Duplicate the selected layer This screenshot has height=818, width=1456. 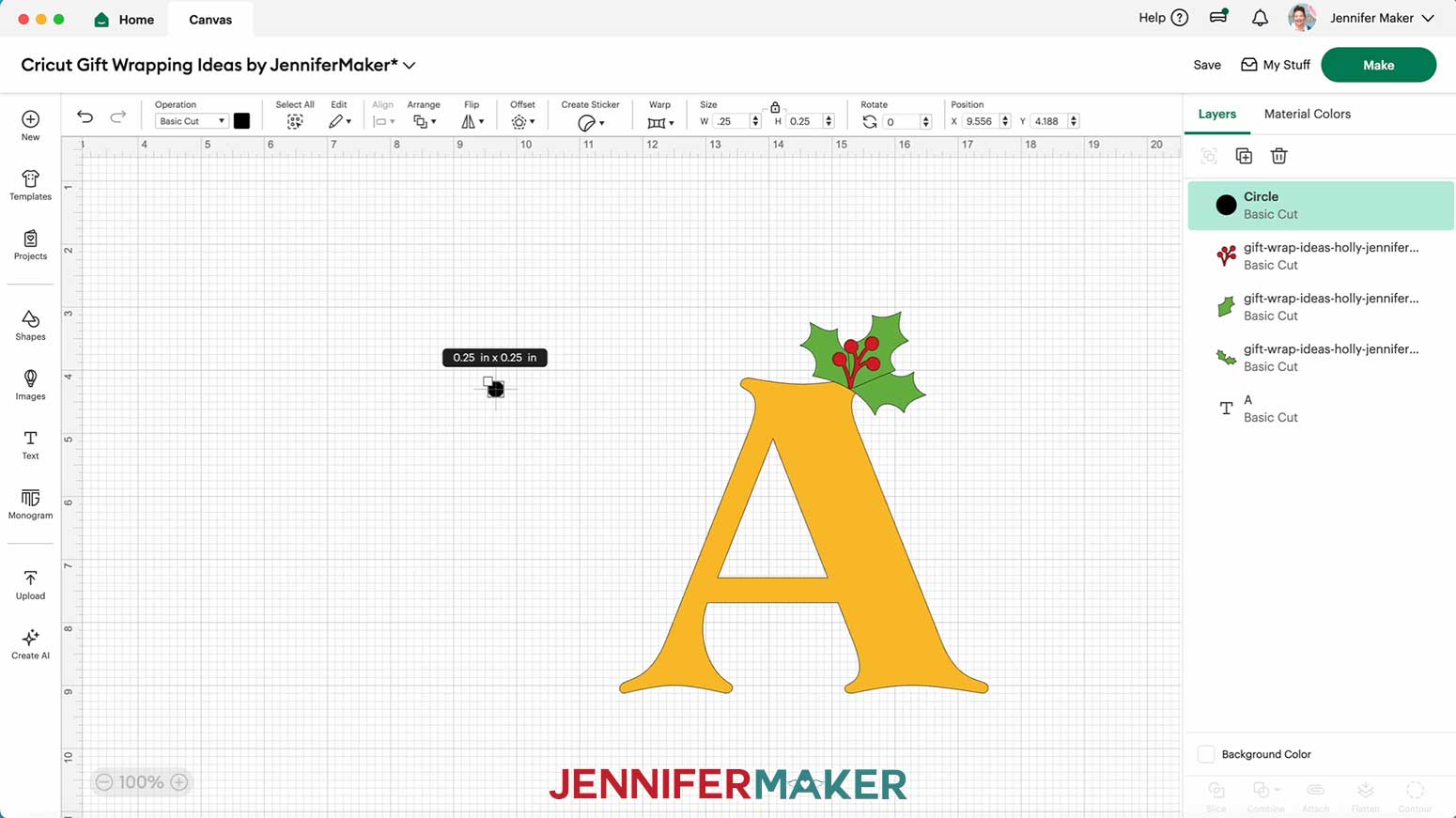click(1244, 156)
